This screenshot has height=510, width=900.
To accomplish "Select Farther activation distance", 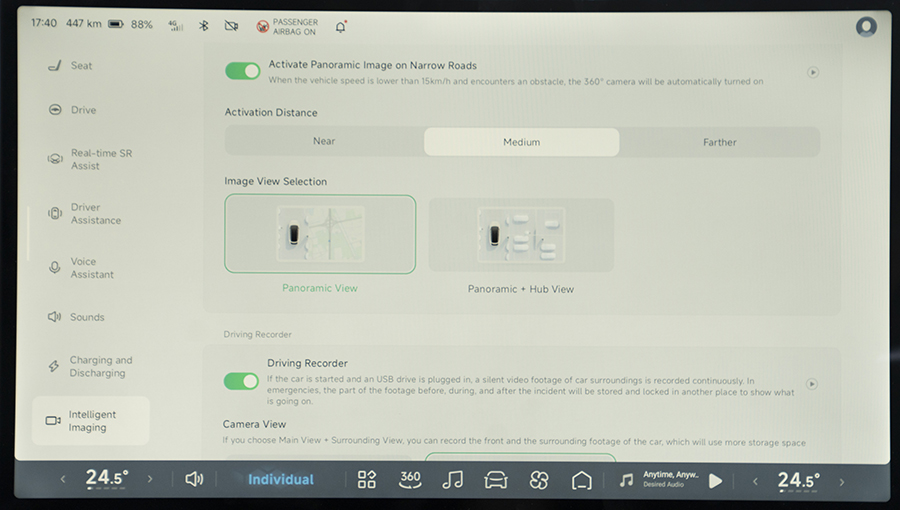I will (719, 142).
